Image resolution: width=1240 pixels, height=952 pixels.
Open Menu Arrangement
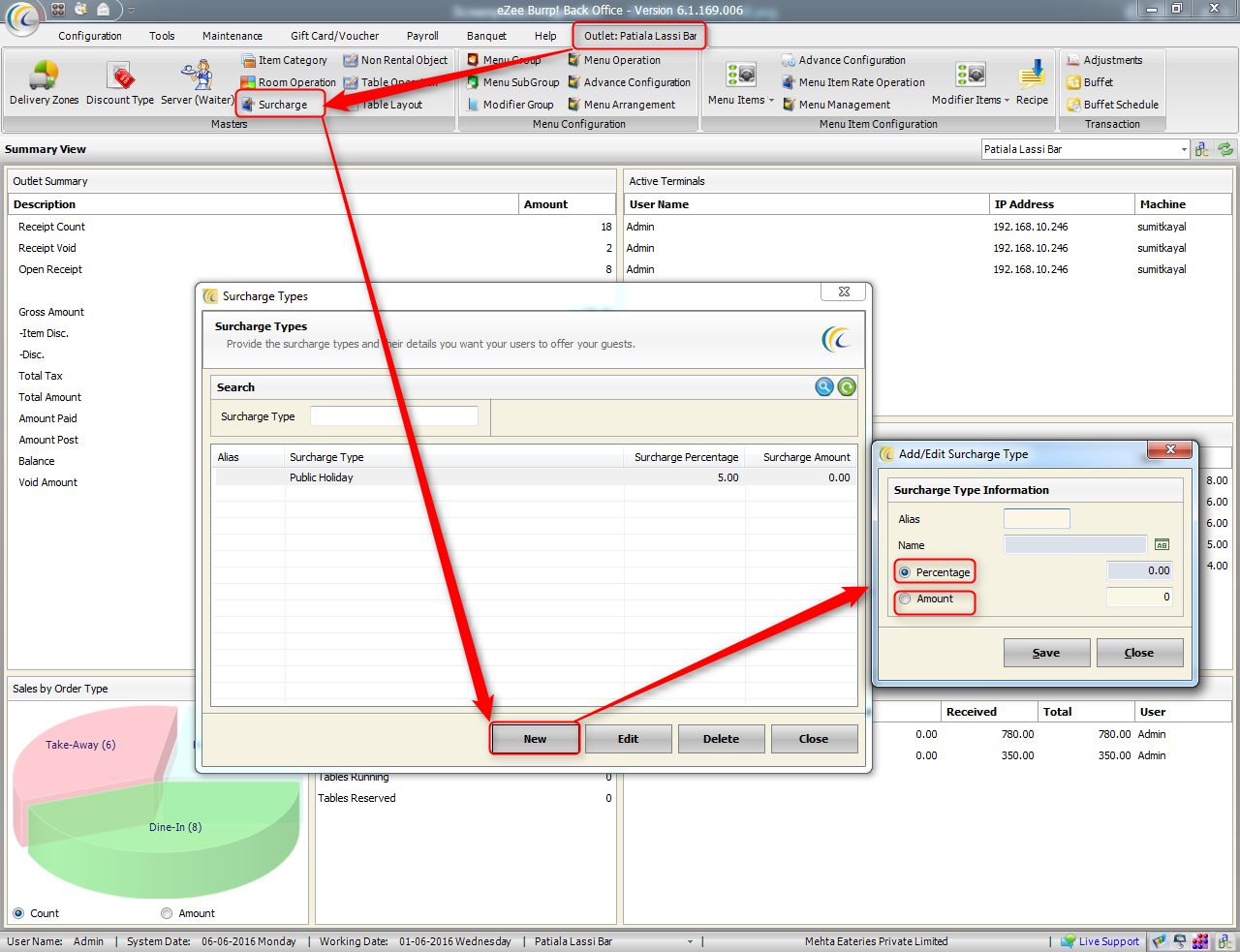(x=622, y=105)
